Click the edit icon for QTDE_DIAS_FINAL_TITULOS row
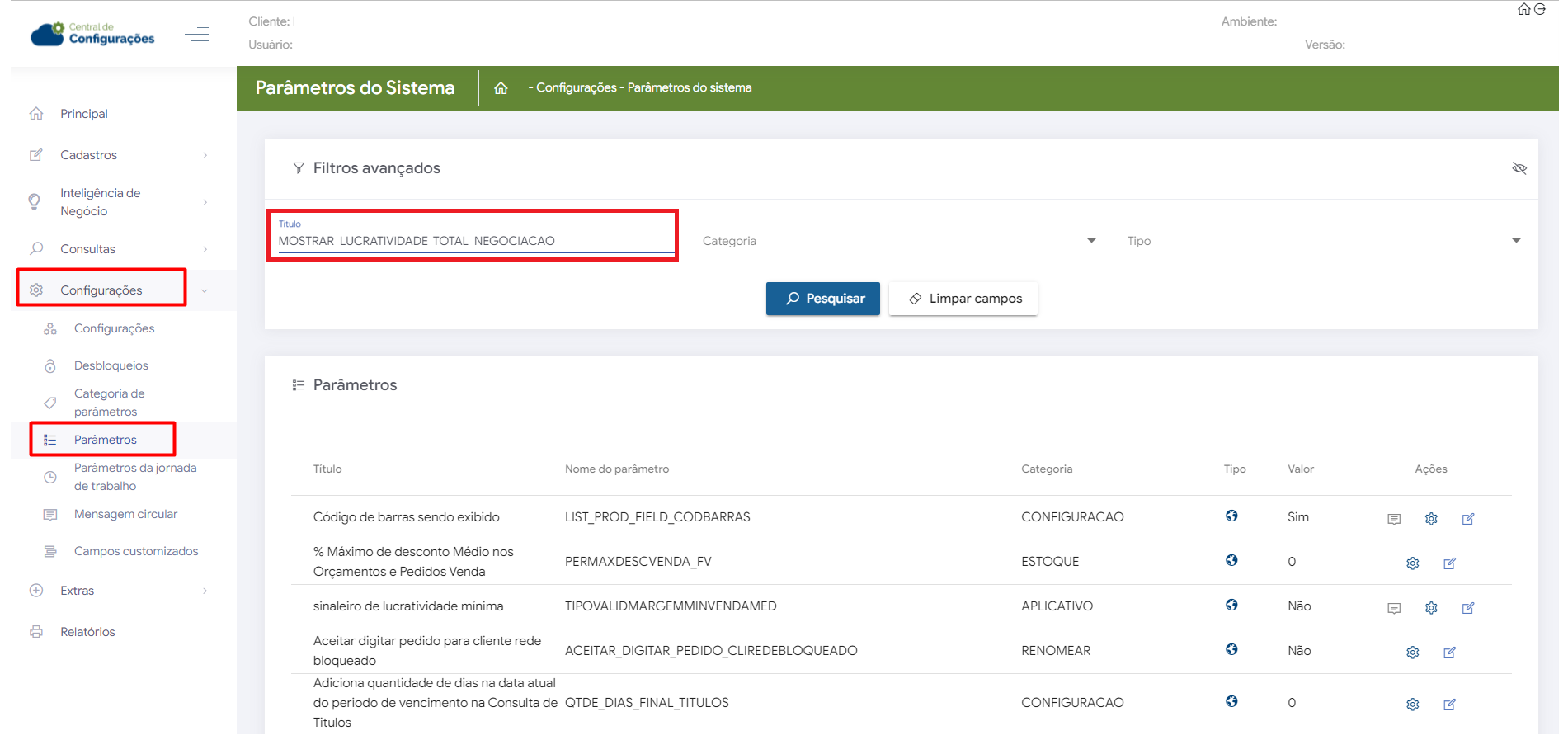The image size is (1568, 754). [1449, 705]
